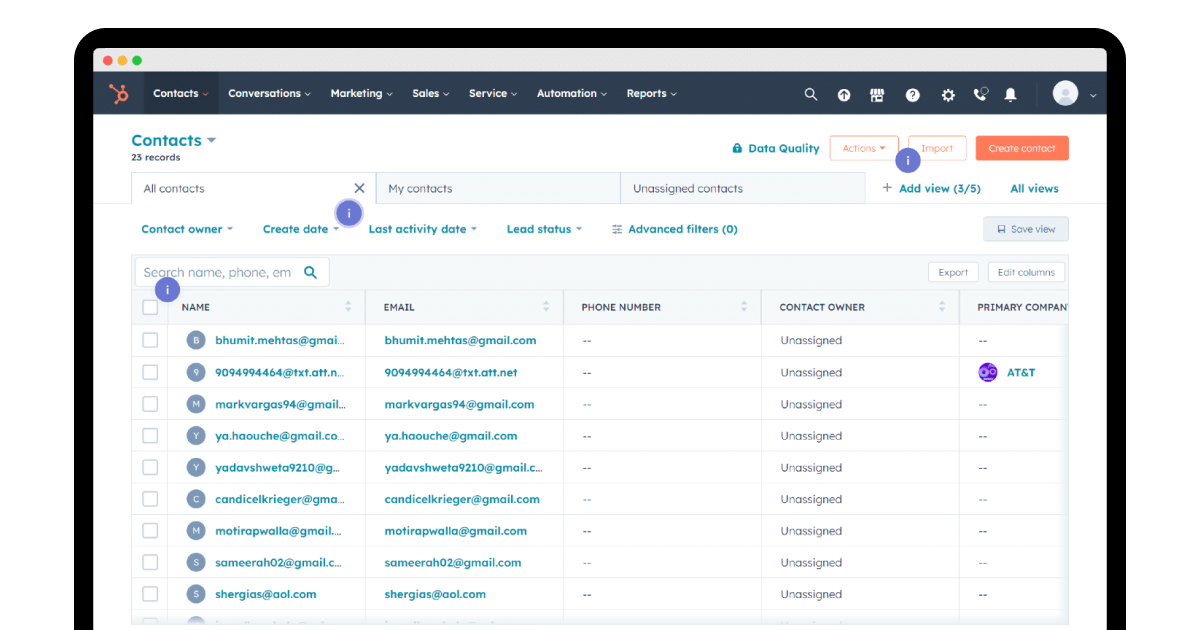Image resolution: width=1200 pixels, height=630 pixels.
Task: Check the row checkbox for bhumit.mehtas
Action: [x=150, y=339]
